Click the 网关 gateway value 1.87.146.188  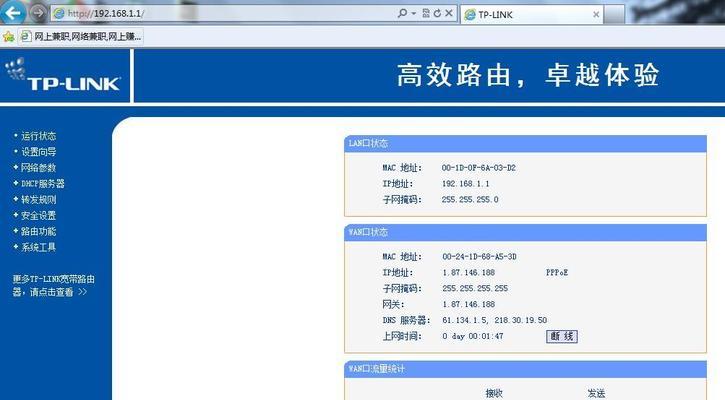pos(468,304)
